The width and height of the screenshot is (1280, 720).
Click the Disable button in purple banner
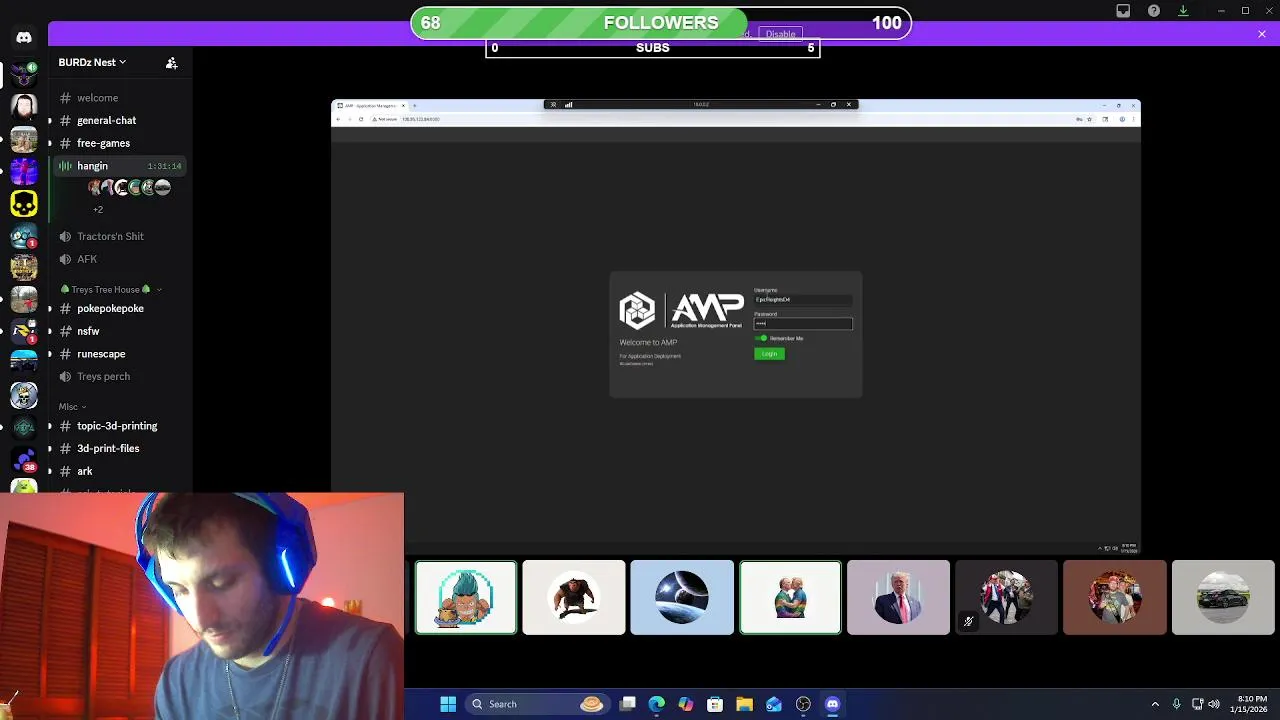pyautogui.click(x=780, y=34)
